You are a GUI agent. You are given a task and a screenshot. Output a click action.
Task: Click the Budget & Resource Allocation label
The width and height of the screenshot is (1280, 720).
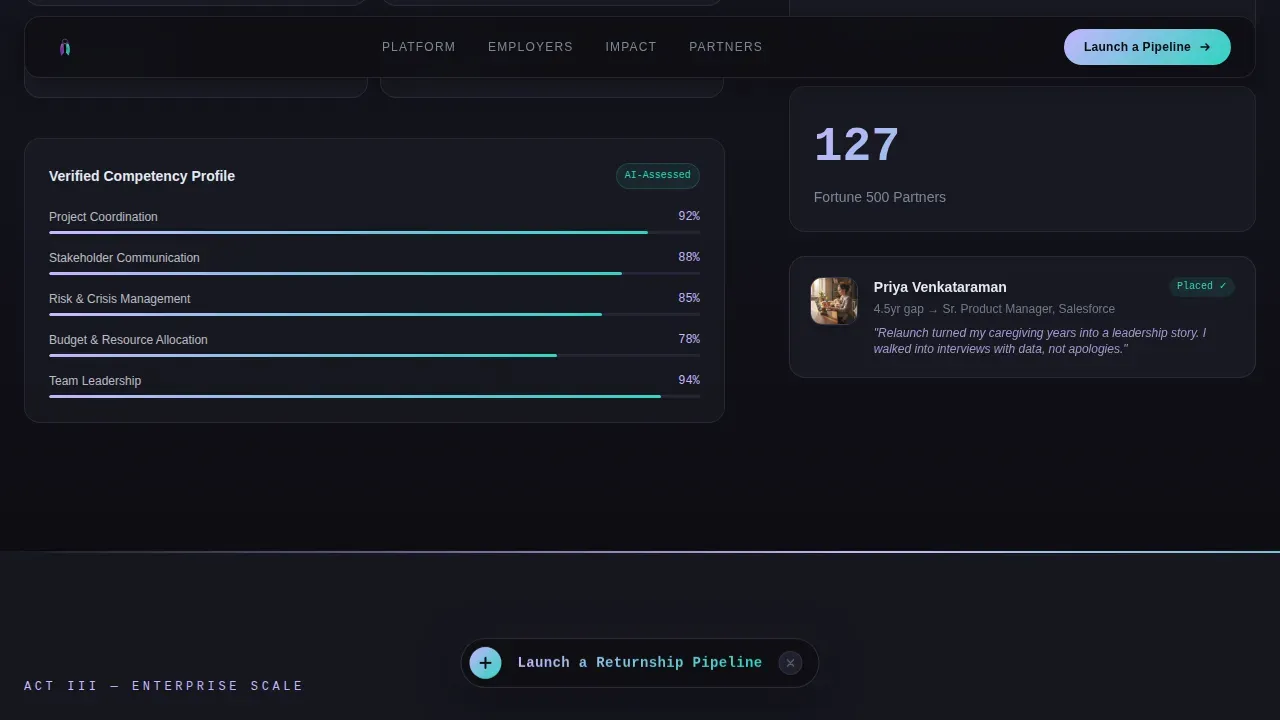click(x=128, y=340)
